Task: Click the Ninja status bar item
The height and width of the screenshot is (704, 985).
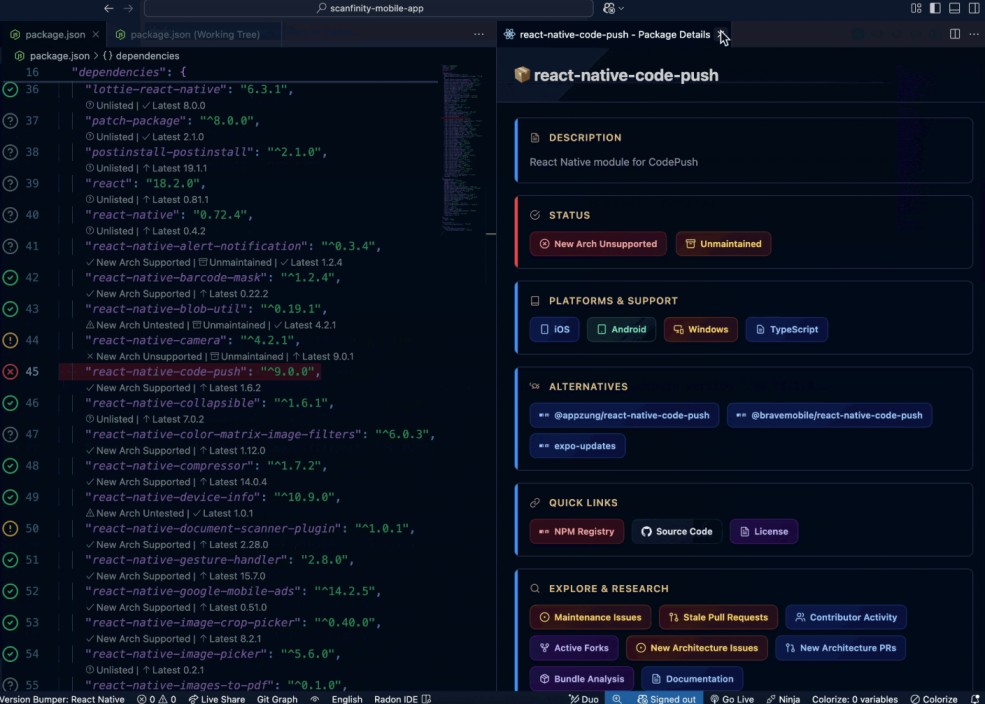Action: coord(783,699)
